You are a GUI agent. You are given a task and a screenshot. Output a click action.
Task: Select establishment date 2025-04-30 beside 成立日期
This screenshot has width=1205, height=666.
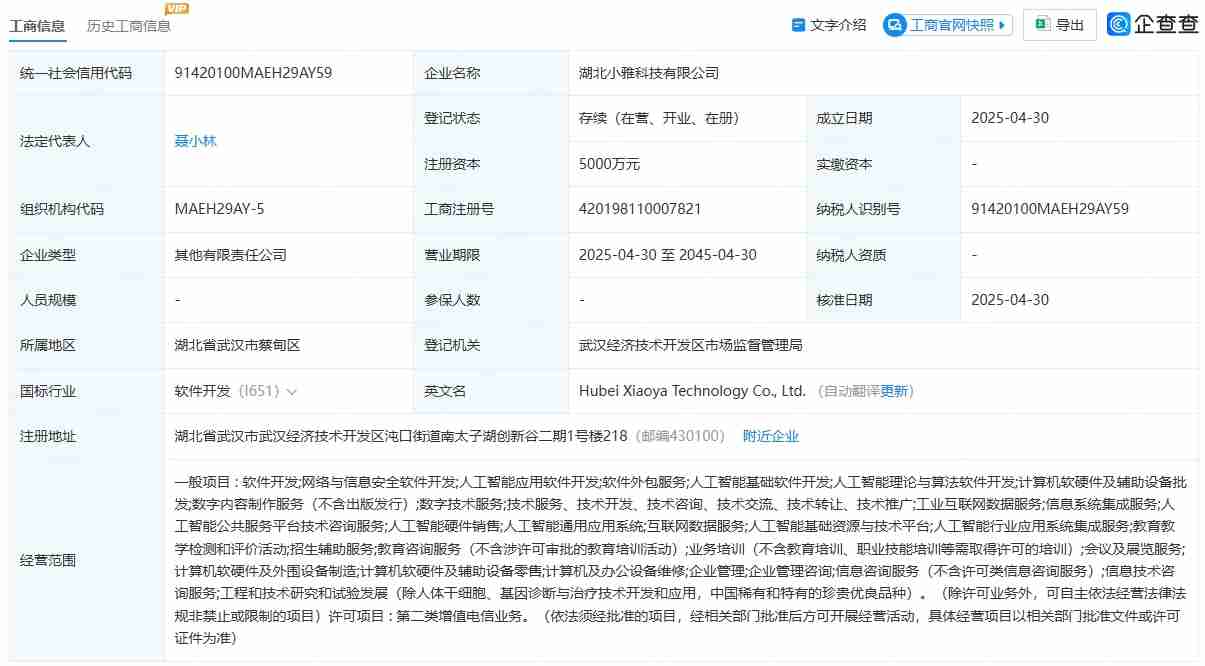1010,118
